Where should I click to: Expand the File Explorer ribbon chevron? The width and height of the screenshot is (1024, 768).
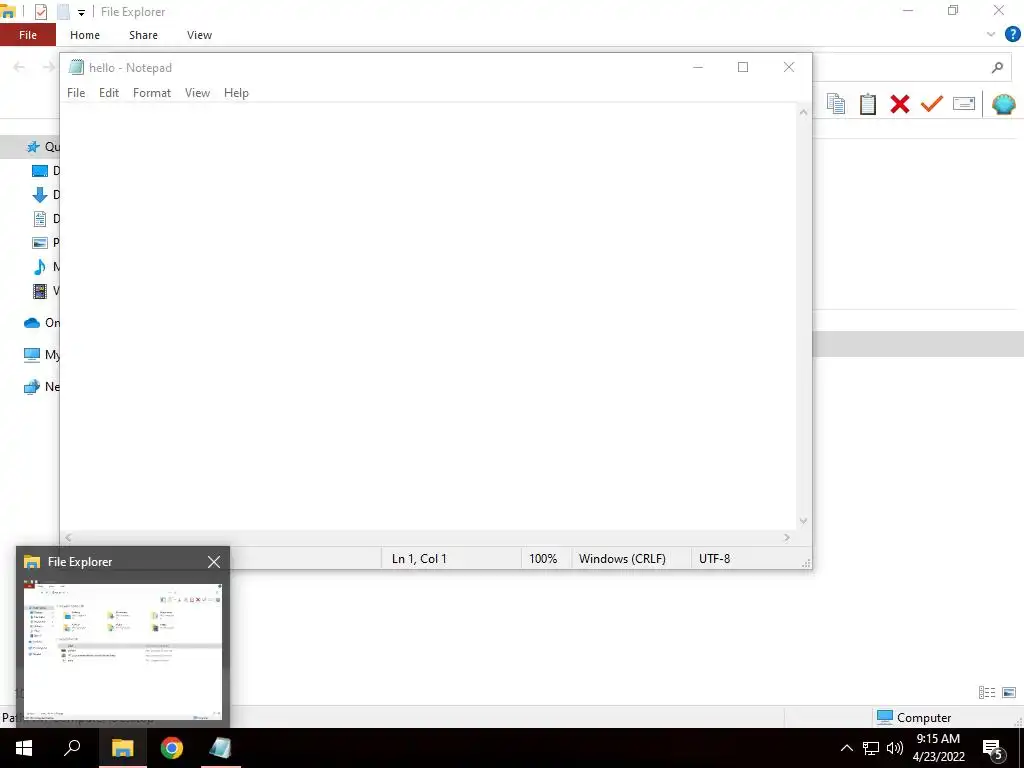coord(991,35)
